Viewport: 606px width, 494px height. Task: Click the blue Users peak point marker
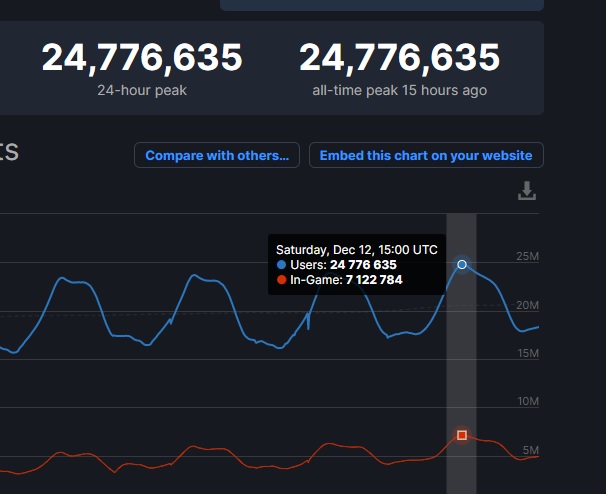[462, 264]
